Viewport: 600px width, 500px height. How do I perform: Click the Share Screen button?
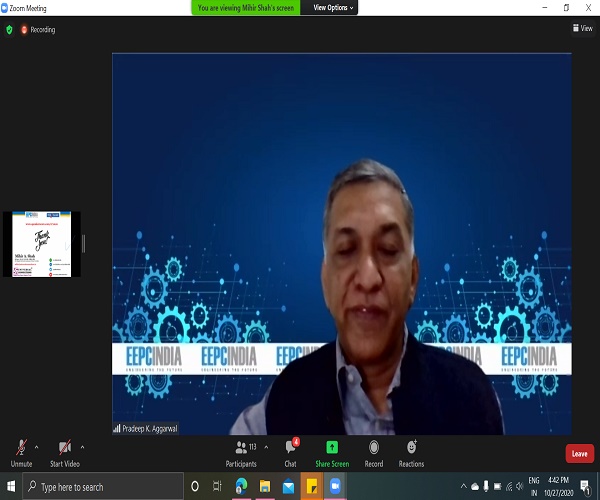332,454
